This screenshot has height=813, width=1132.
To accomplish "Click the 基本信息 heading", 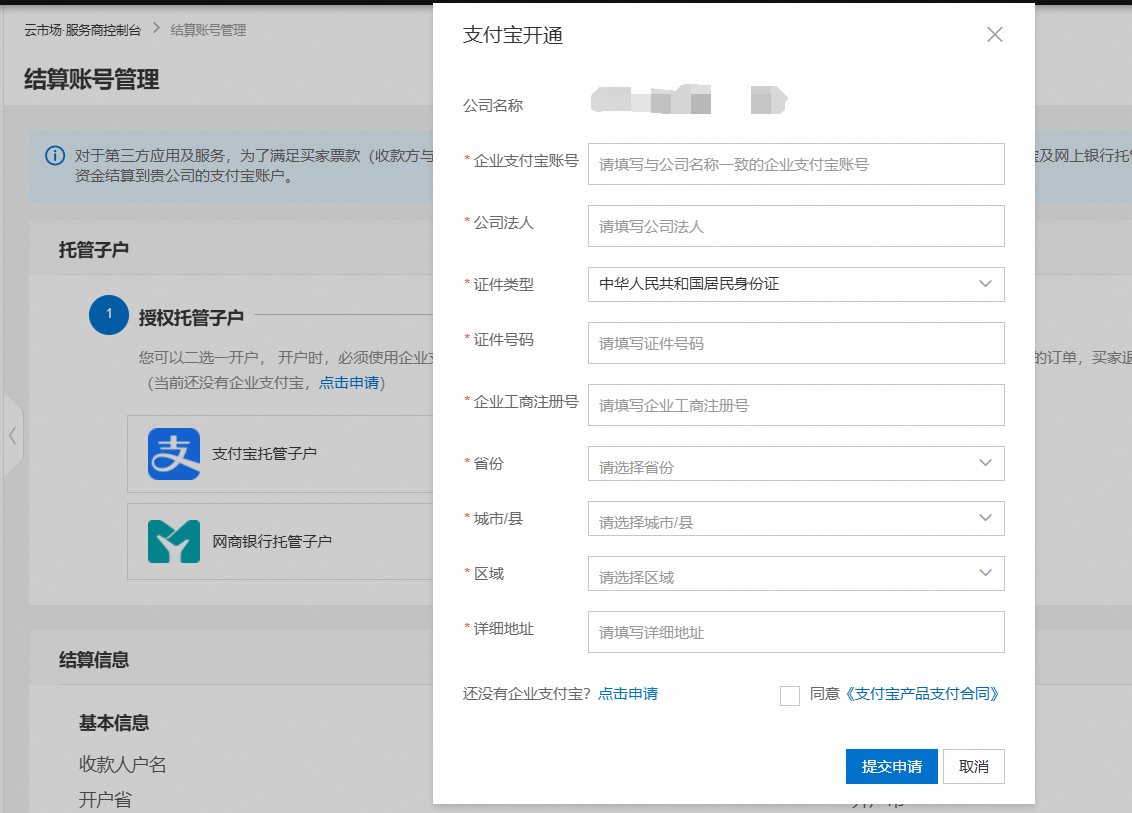I will pyautogui.click(x=114, y=723).
